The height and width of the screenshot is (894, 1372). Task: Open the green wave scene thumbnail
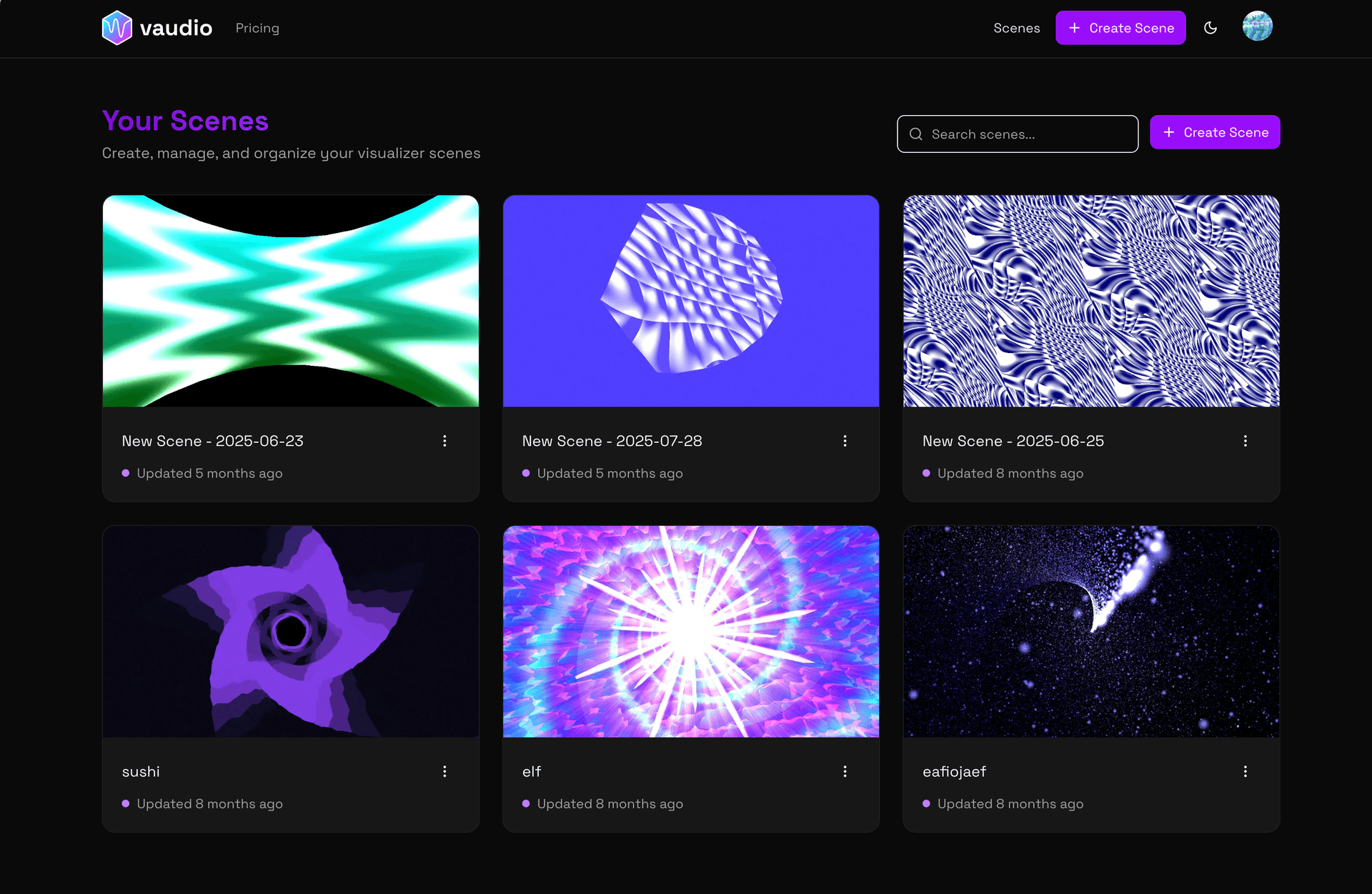(x=291, y=301)
